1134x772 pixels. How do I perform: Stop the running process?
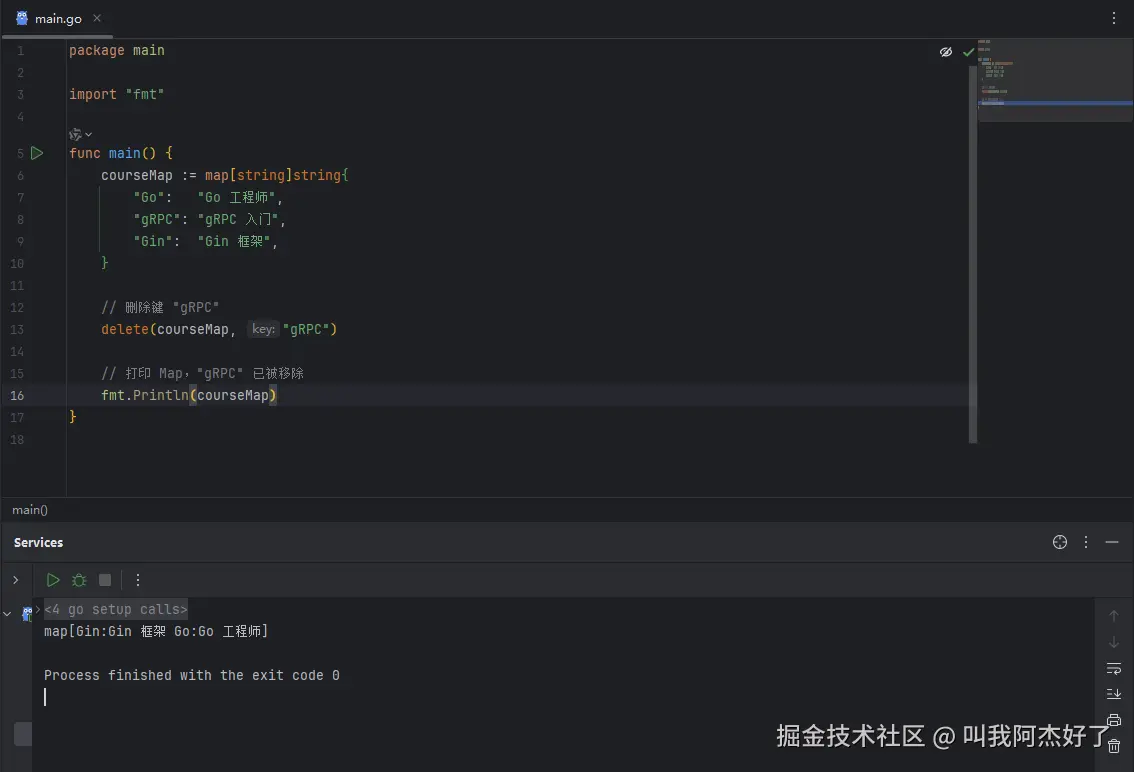(x=105, y=580)
